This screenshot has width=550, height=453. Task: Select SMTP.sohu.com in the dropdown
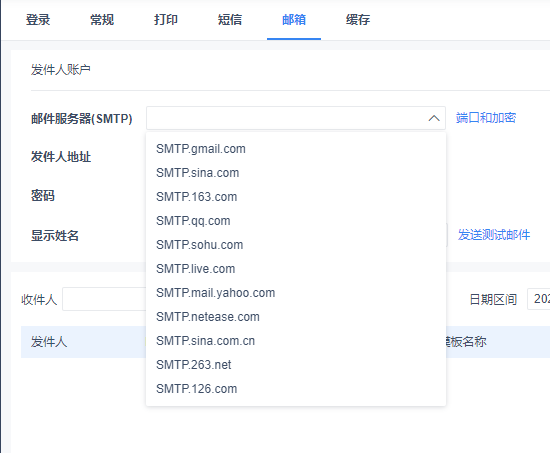pyautogui.click(x=296, y=245)
